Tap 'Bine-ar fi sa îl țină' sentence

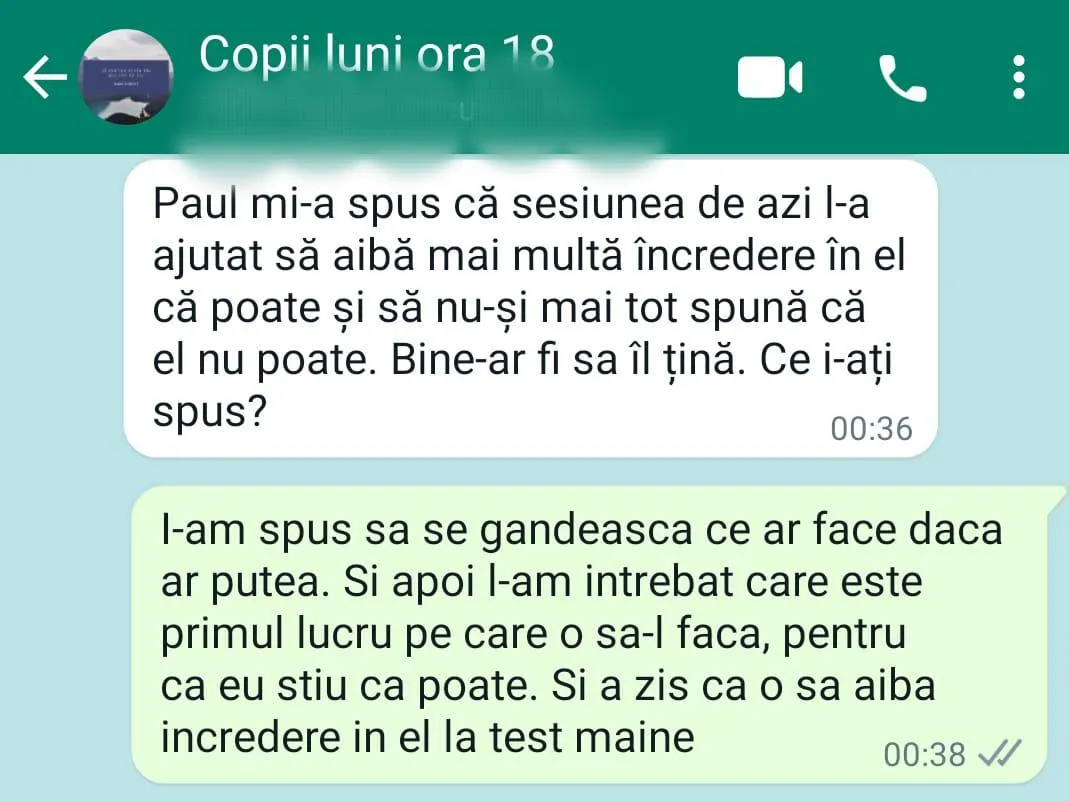563,360
